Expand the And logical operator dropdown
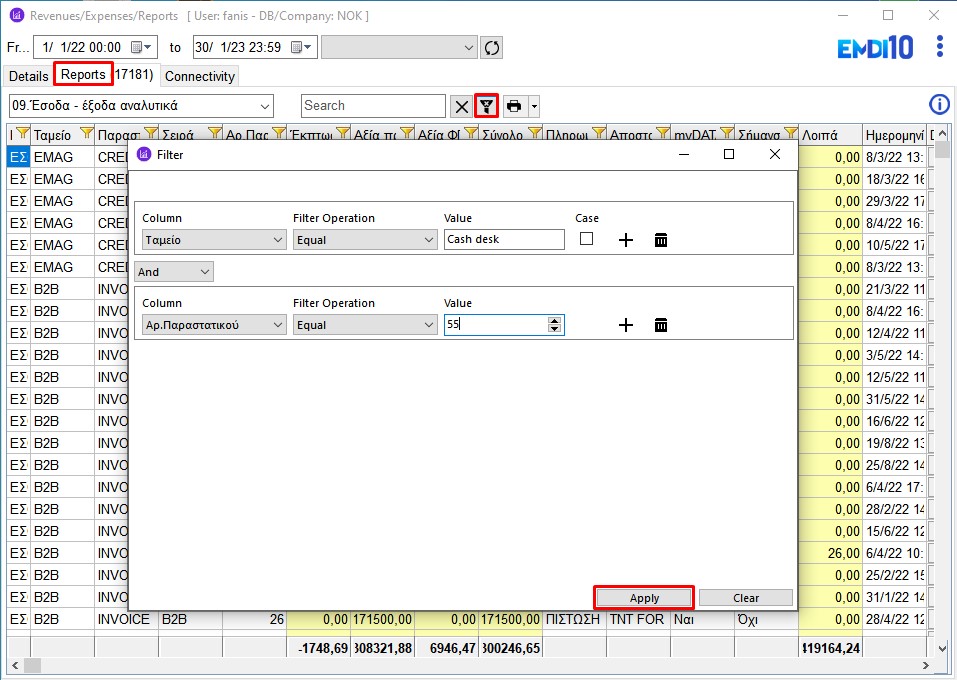The image size is (957, 680). pos(174,272)
